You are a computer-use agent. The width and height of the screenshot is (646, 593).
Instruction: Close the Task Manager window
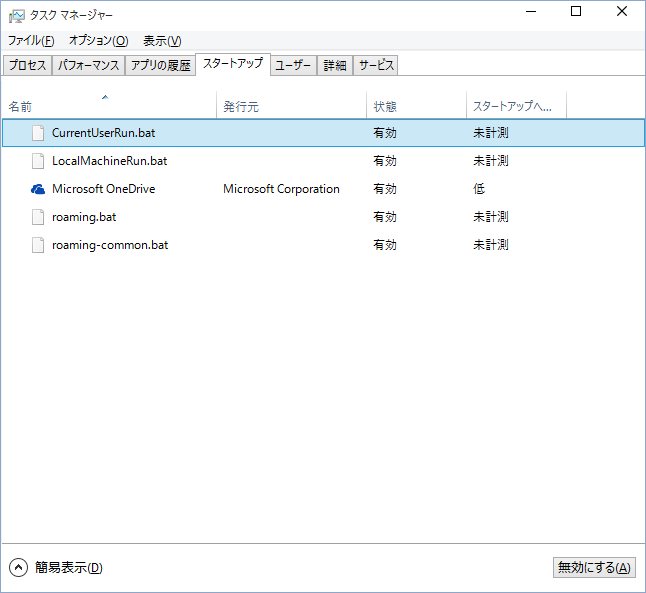(622, 12)
